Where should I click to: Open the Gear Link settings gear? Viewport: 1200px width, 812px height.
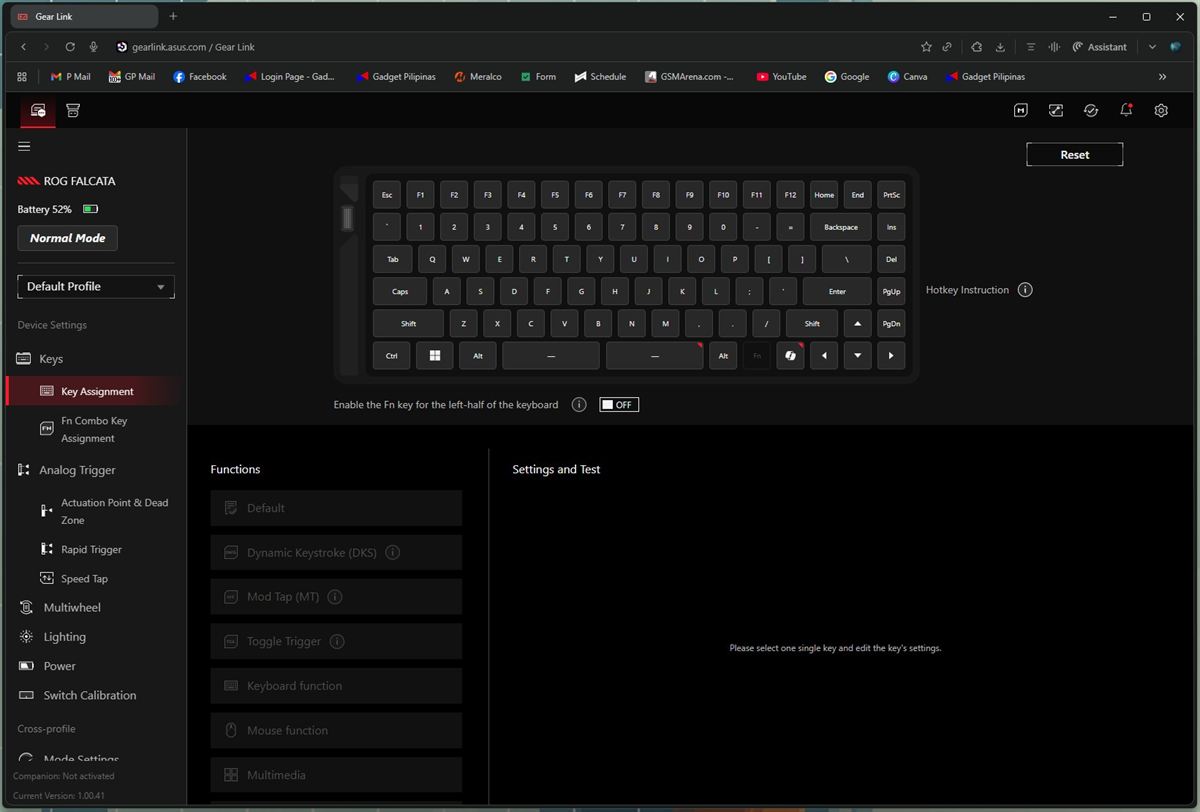pyautogui.click(x=1161, y=111)
